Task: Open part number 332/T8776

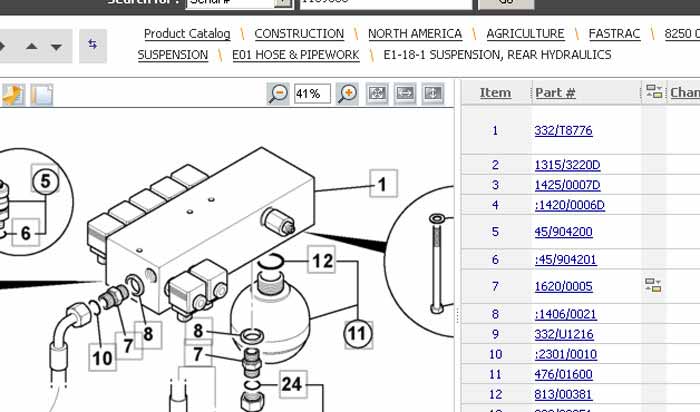Action: [563, 130]
